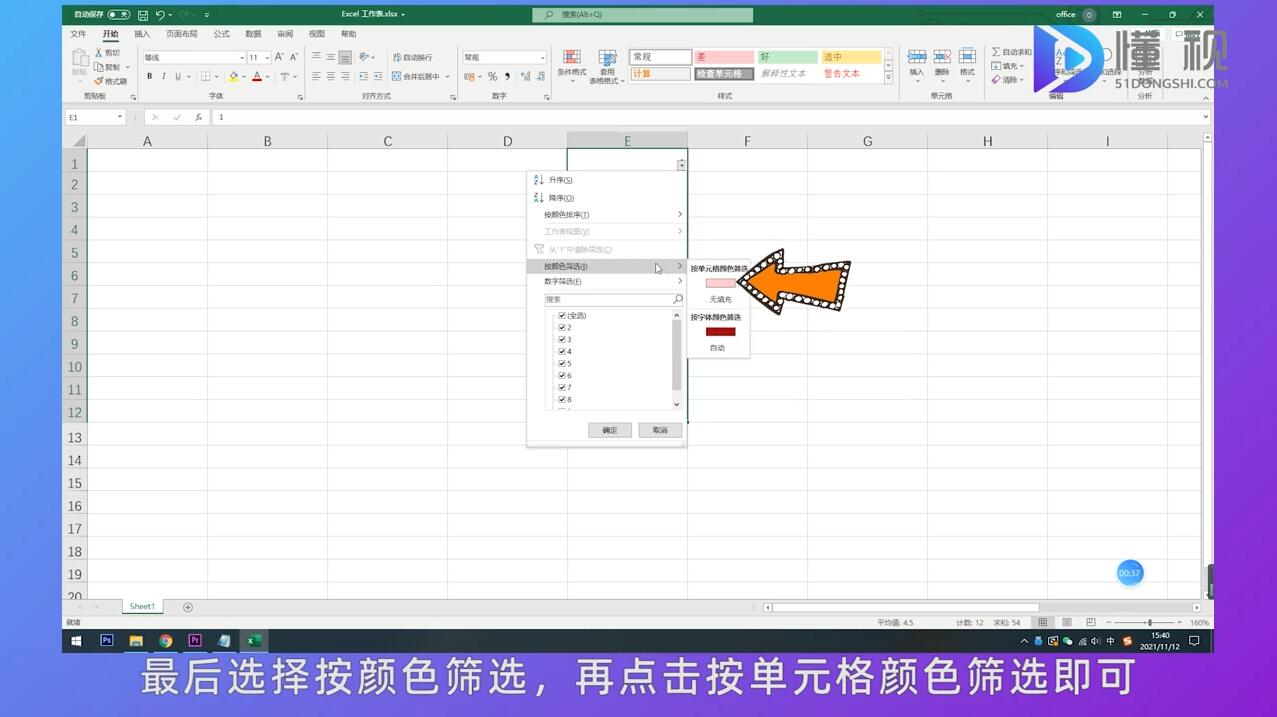Click the OK (确定) button in filter menu
This screenshot has width=1277, height=717.
[x=610, y=430]
